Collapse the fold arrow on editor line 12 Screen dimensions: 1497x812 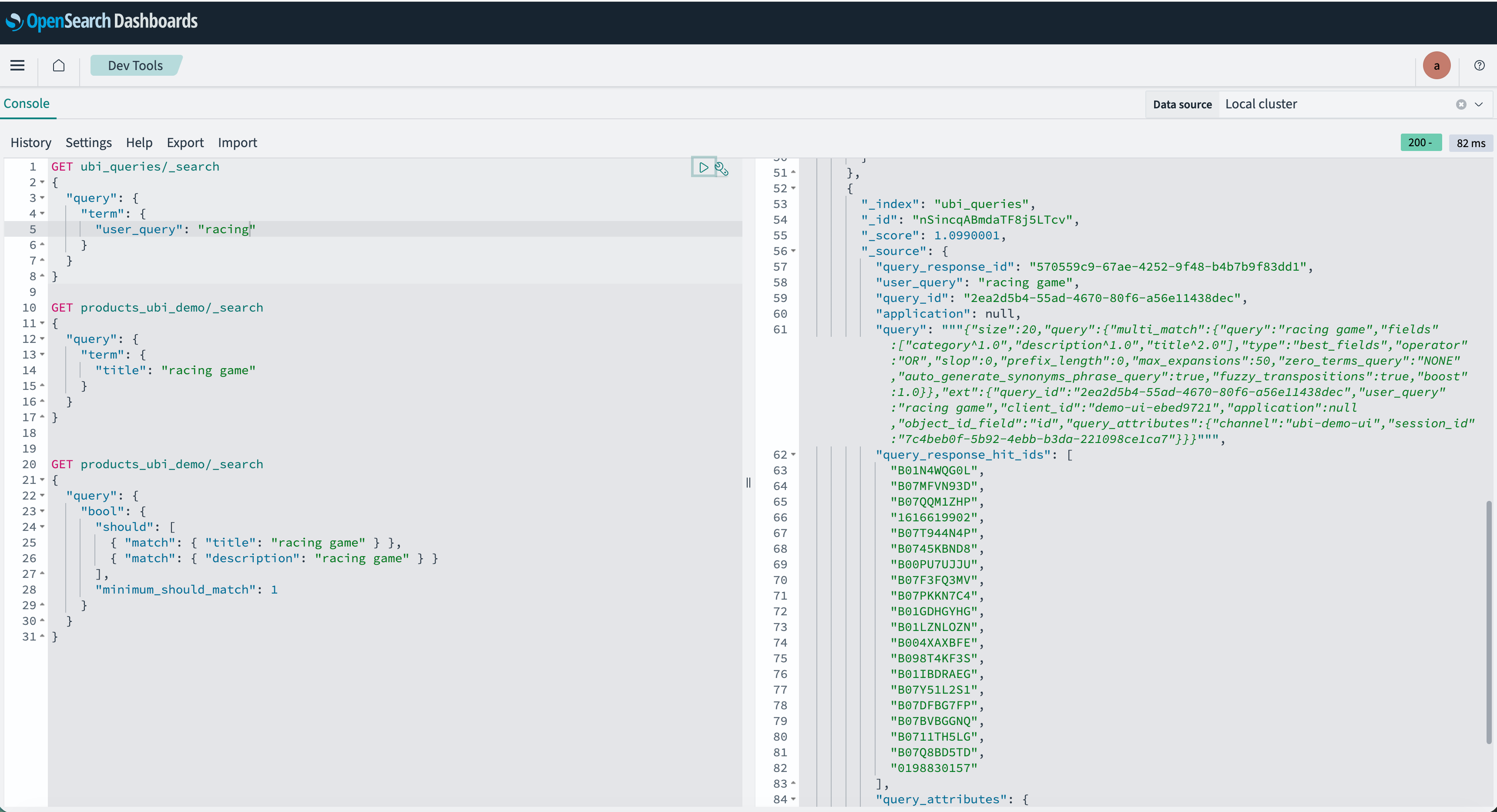coord(42,339)
